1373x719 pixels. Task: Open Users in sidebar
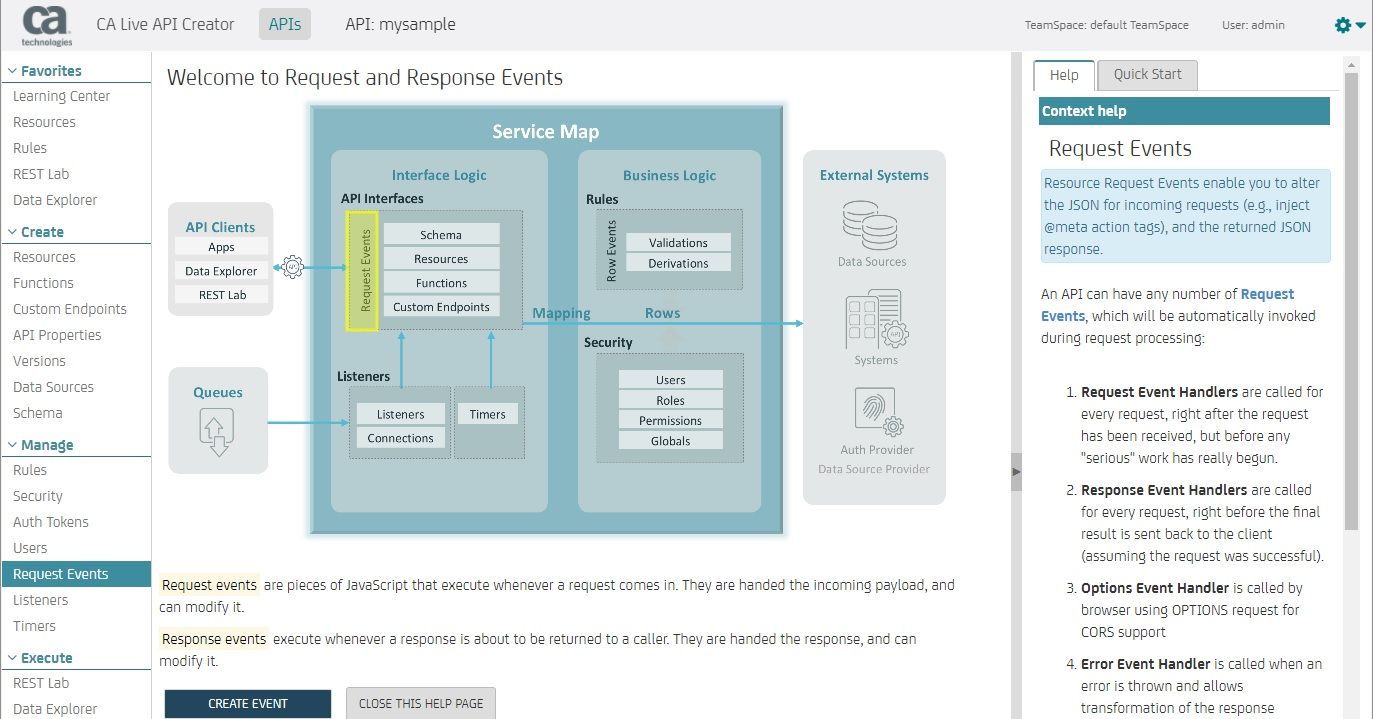point(30,548)
